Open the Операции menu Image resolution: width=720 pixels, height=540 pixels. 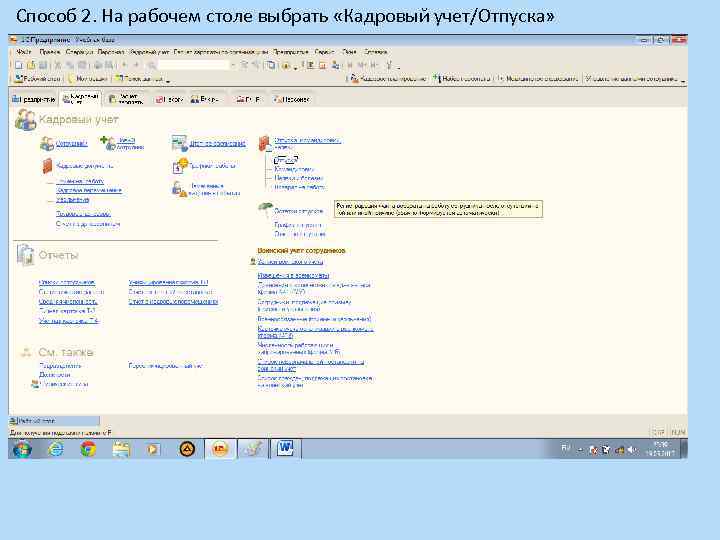pyautogui.click(x=79, y=52)
